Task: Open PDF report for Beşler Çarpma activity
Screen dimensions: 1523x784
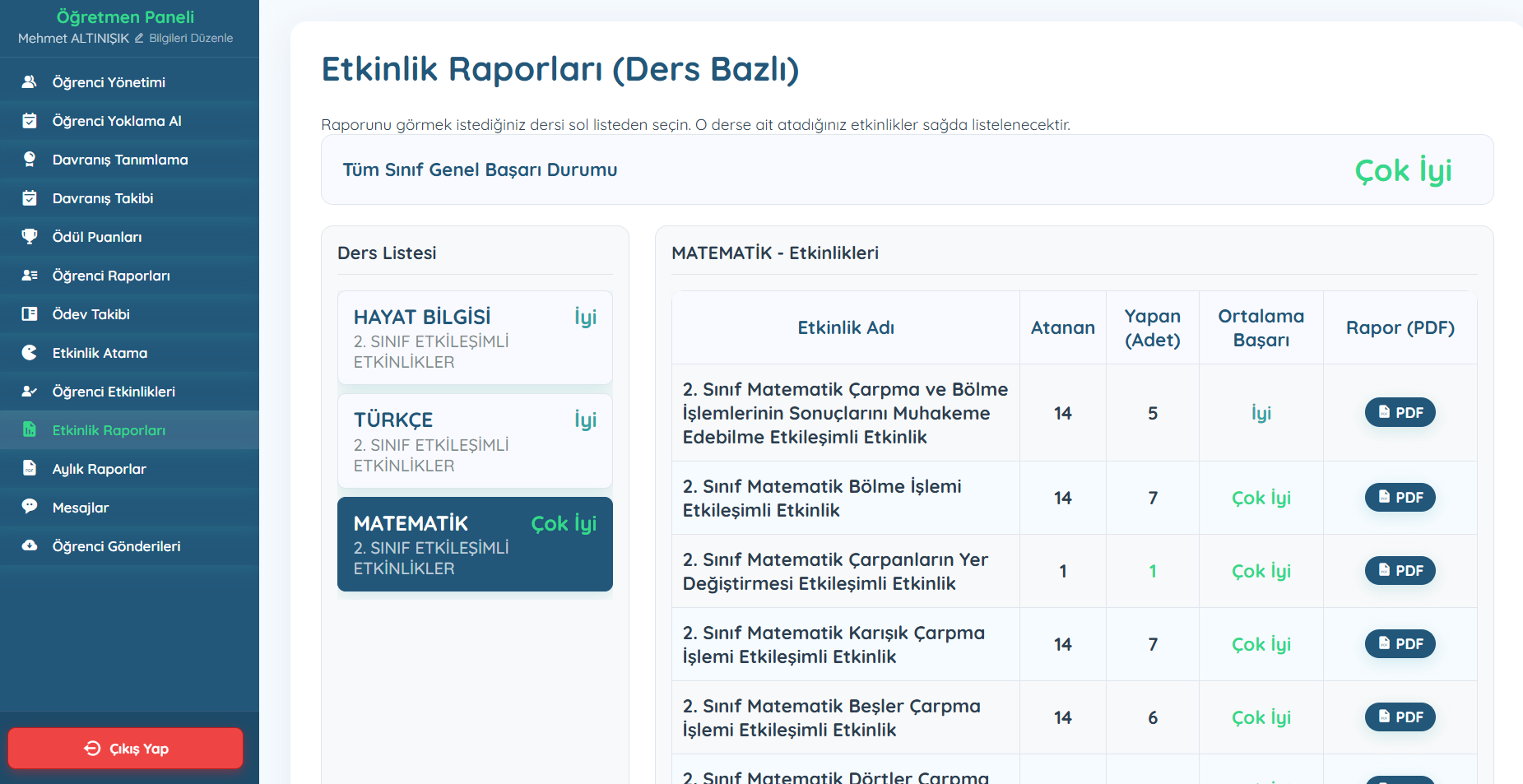Action: pos(1400,717)
